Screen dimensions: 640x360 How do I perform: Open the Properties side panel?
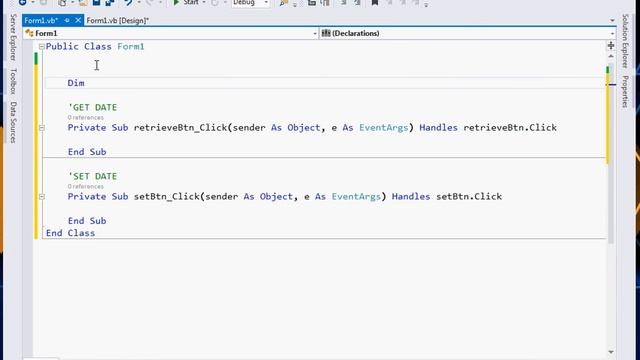pos(625,92)
